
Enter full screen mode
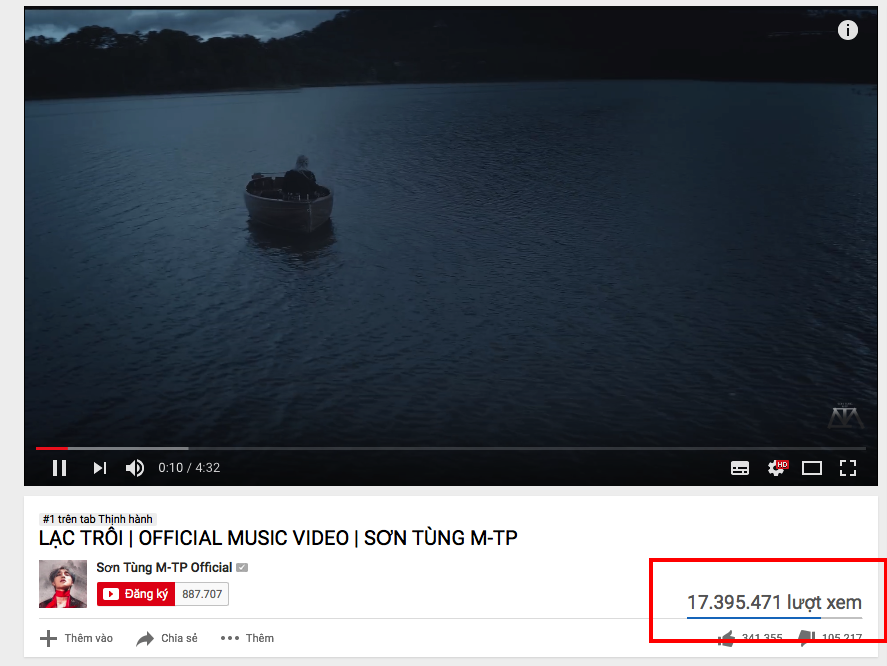coord(847,468)
